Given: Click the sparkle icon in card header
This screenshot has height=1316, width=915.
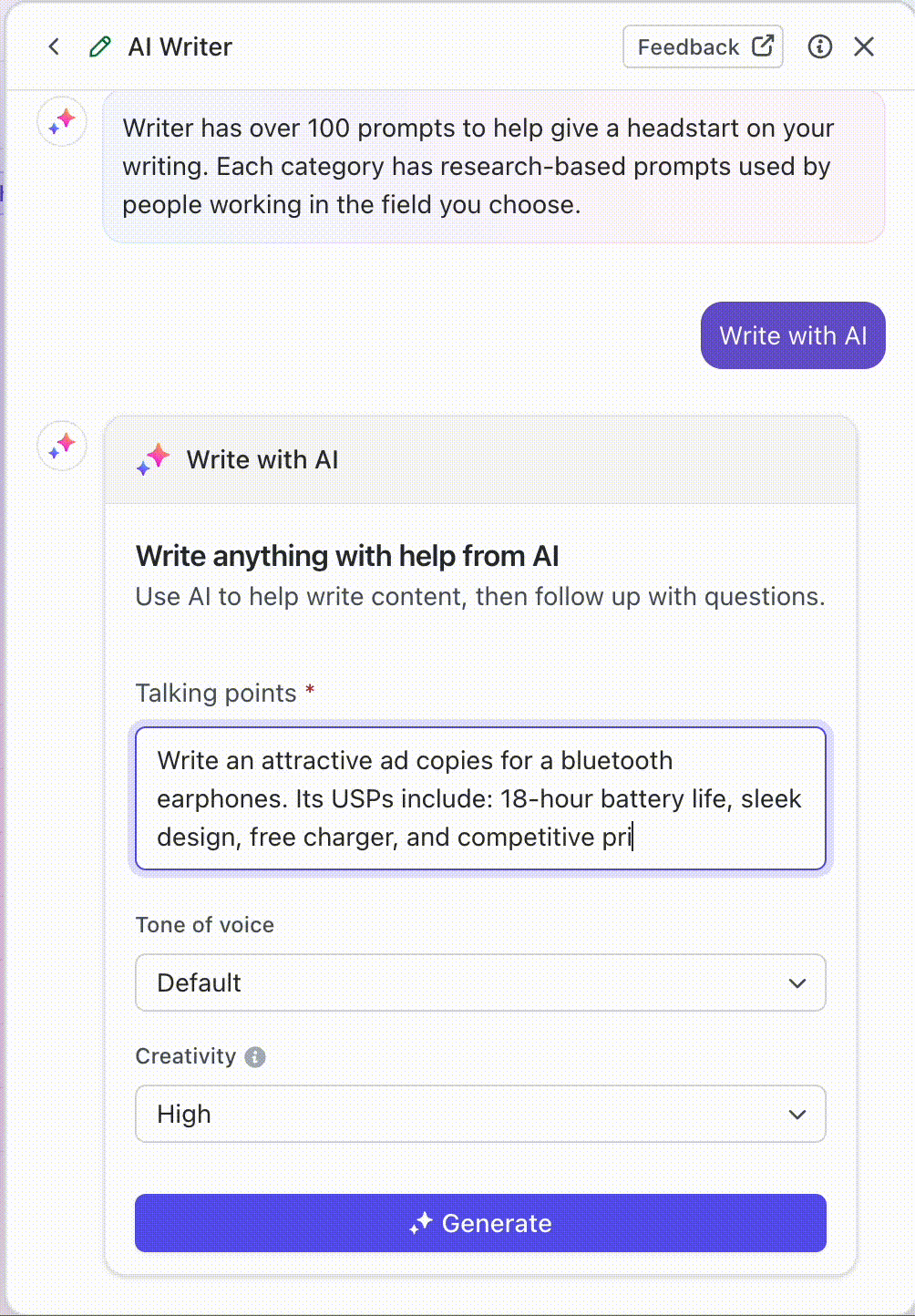Looking at the screenshot, I should click(153, 459).
